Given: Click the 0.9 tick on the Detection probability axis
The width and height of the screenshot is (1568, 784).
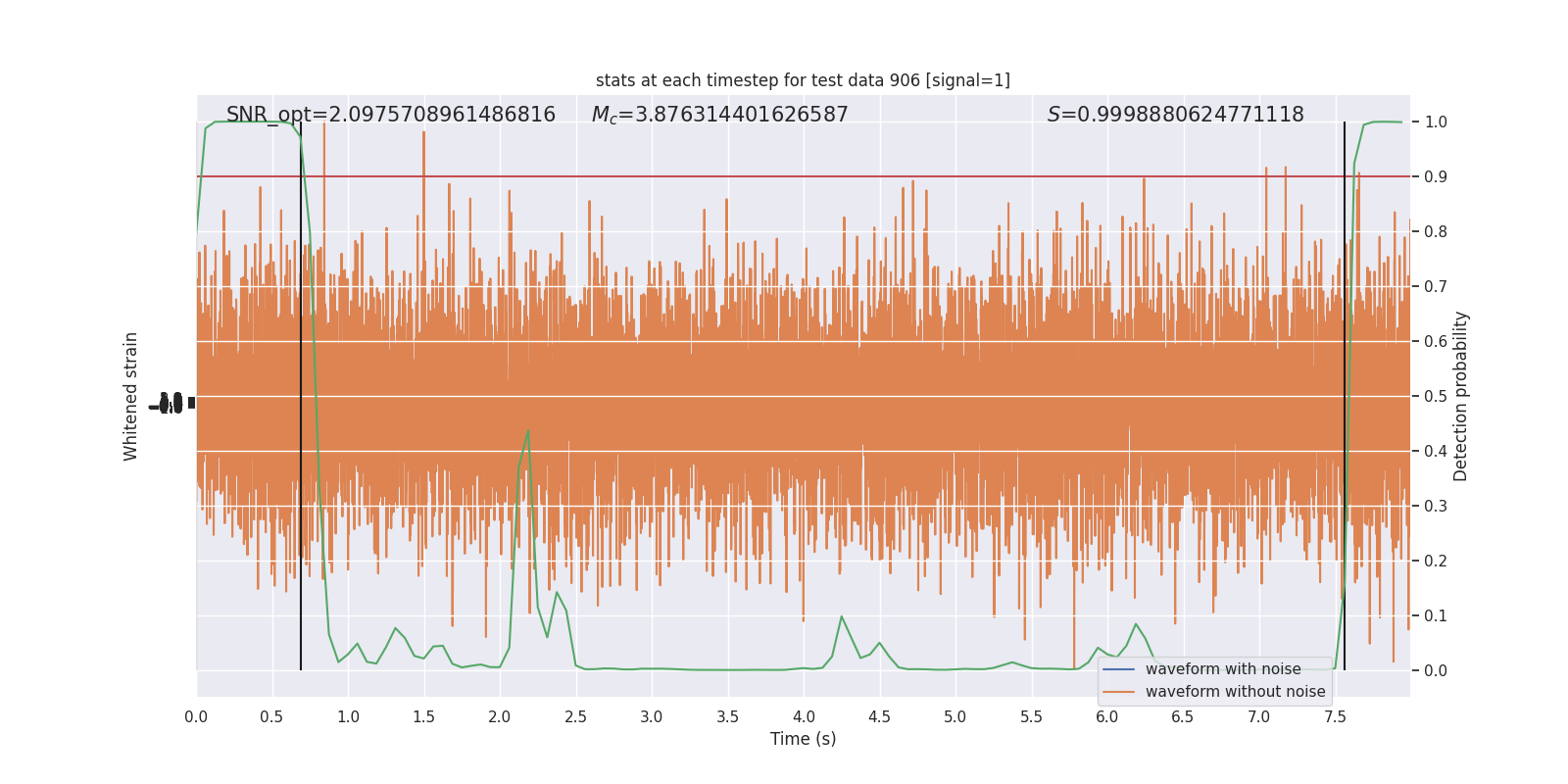Looking at the screenshot, I should 1436,177.
